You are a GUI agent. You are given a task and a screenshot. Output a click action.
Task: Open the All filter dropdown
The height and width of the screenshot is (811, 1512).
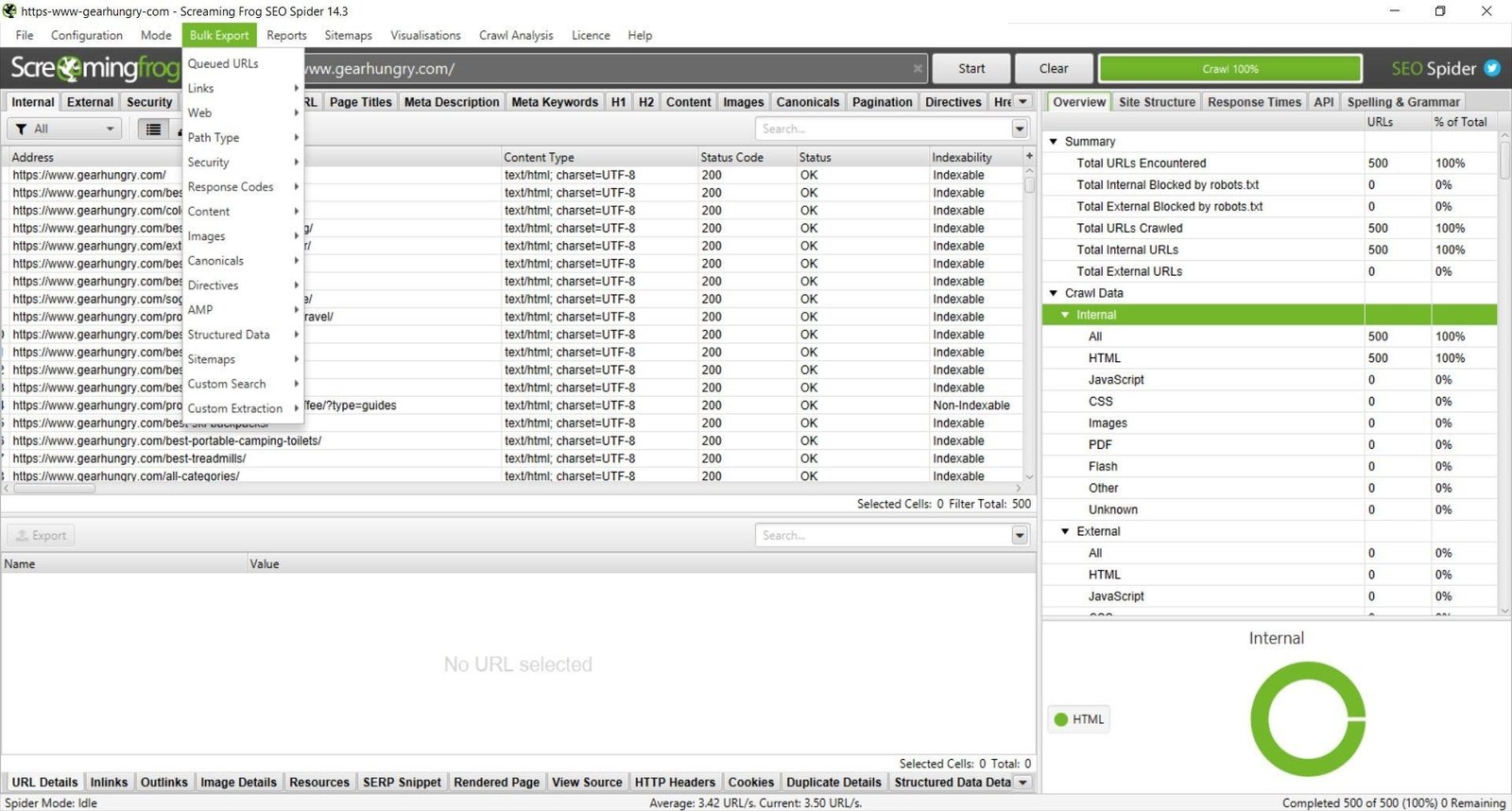pos(64,129)
